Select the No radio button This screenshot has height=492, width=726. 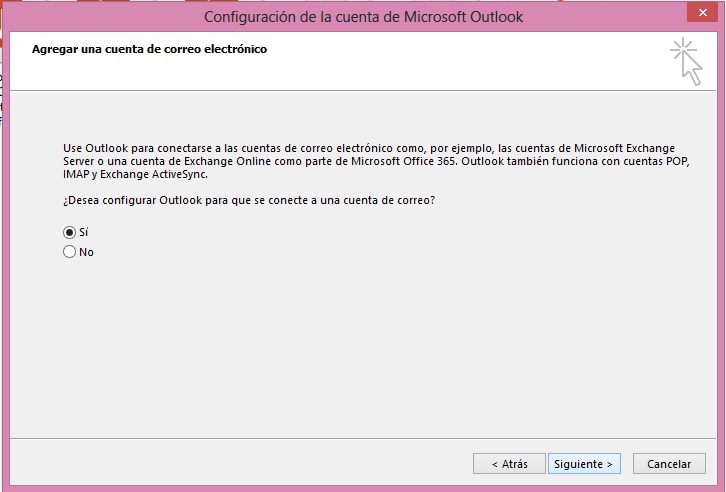pyautogui.click(x=69, y=252)
